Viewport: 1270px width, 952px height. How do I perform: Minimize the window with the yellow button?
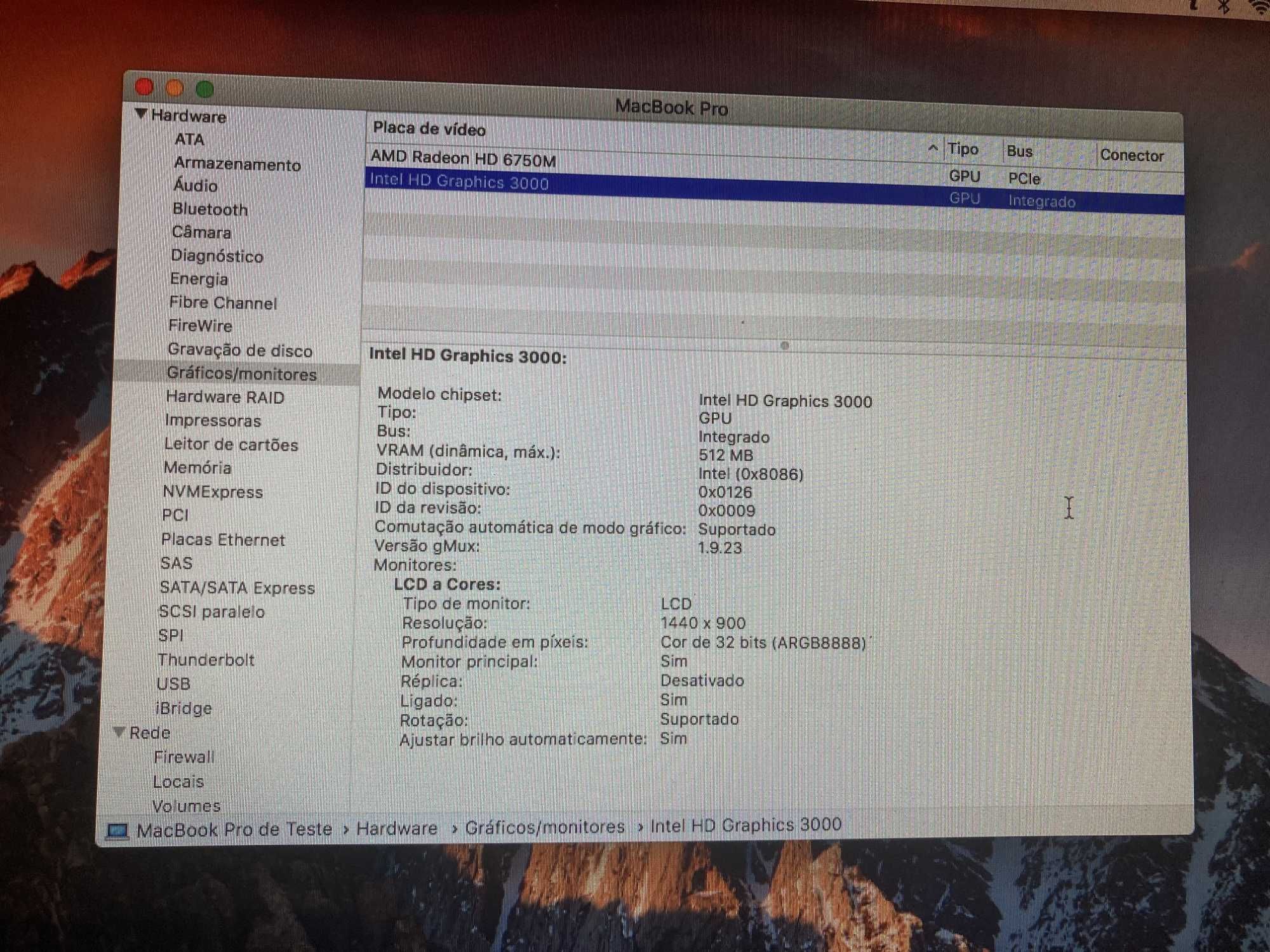175,88
